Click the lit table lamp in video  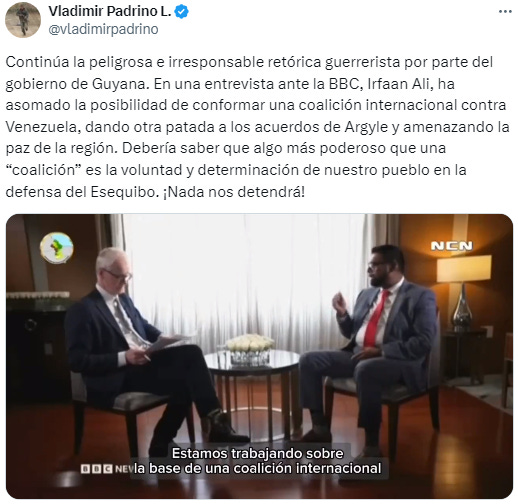click(464, 290)
